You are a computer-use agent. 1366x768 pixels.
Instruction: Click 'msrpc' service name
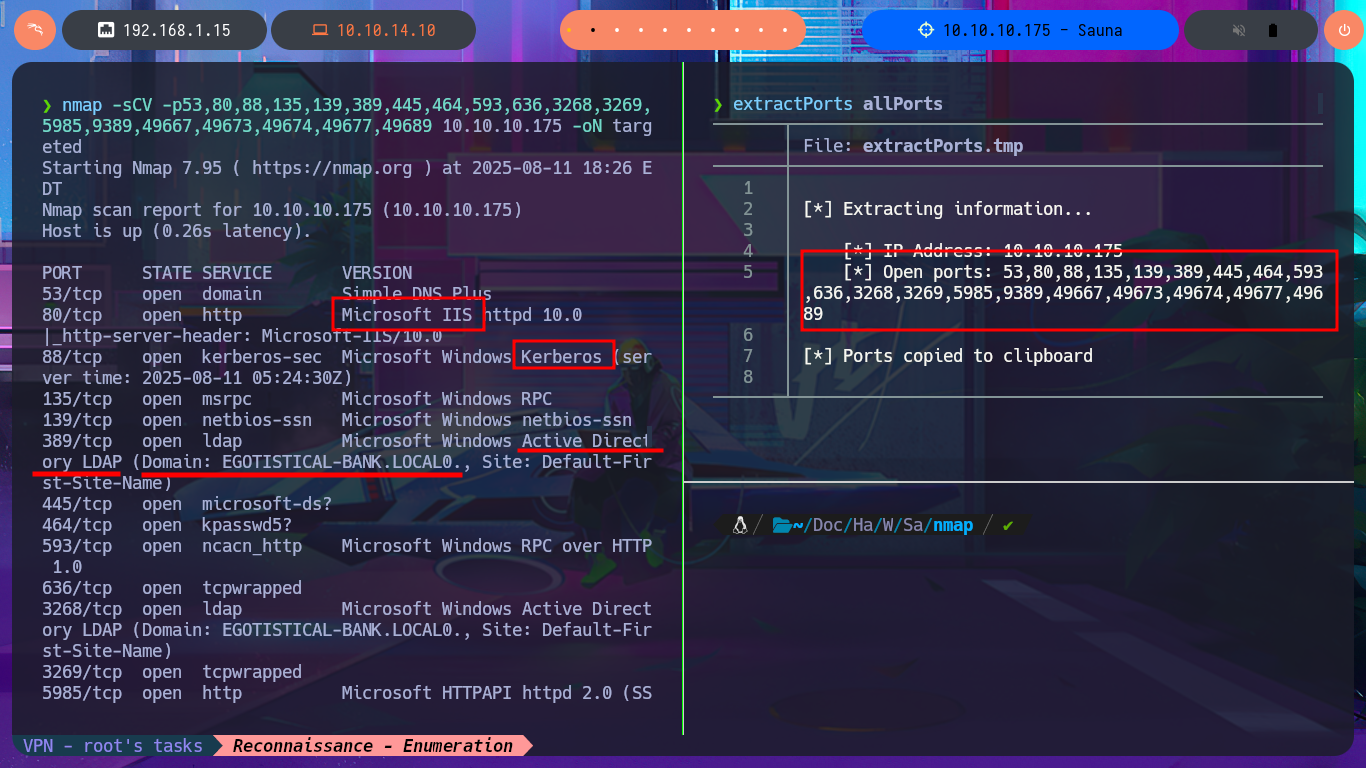[x=227, y=399]
